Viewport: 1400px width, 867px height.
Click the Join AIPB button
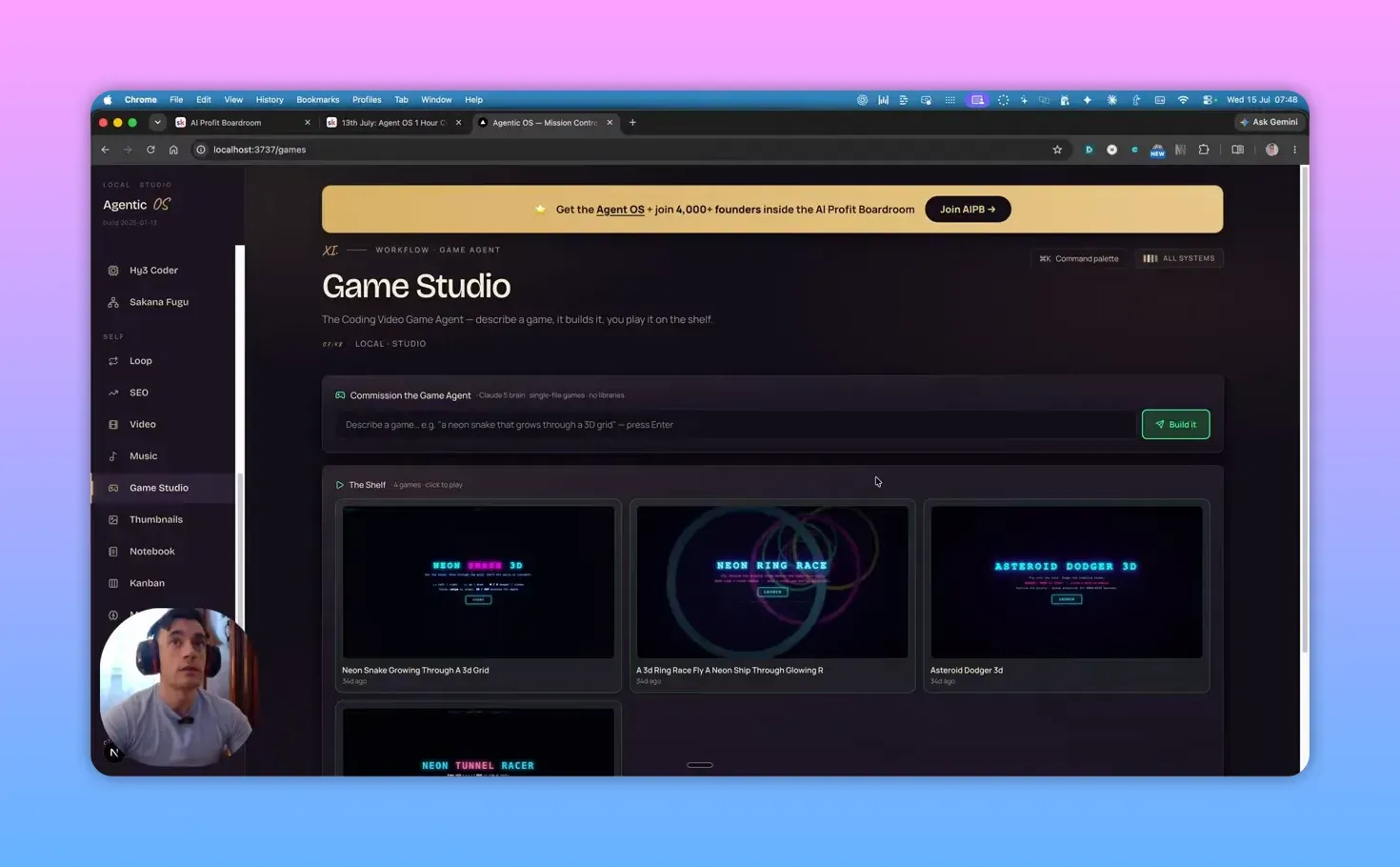pyautogui.click(x=968, y=210)
